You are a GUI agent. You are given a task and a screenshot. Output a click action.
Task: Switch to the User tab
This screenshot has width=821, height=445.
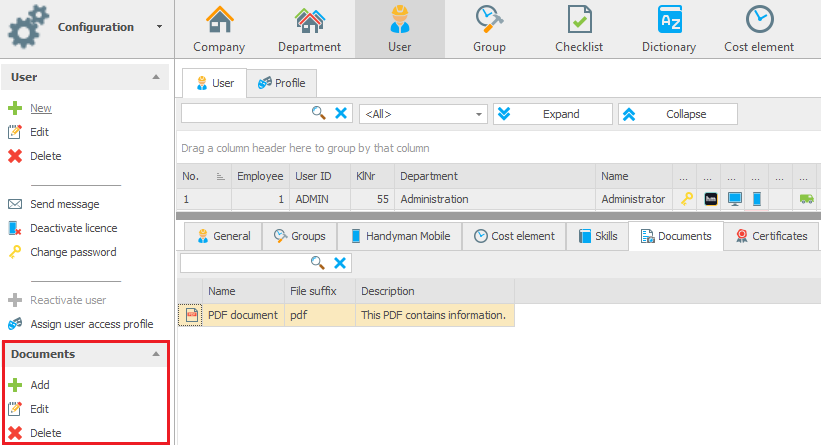pyautogui.click(x=215, y=83)
